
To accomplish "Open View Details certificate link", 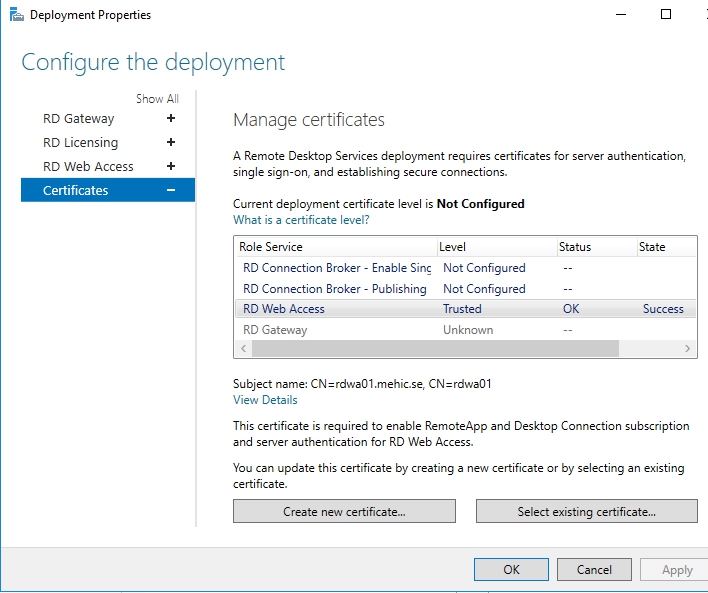I will pos(265,400).
